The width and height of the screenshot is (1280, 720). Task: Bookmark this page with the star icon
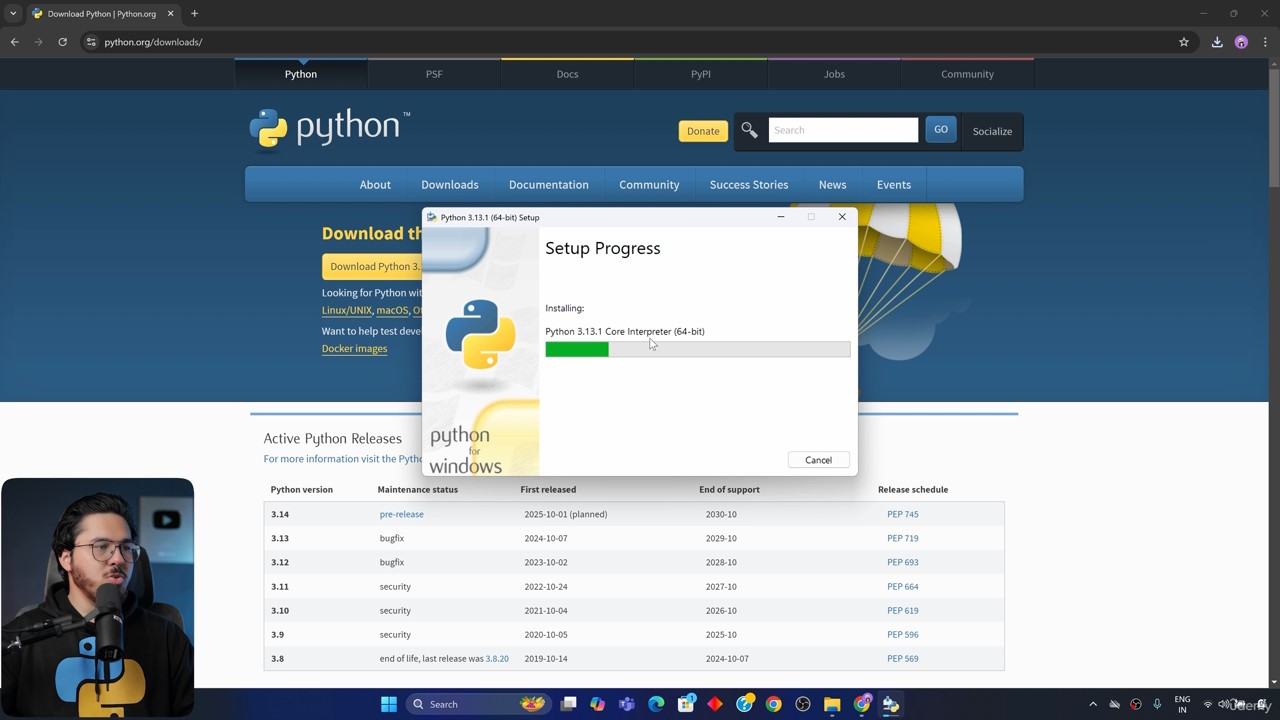[1184, 42]
